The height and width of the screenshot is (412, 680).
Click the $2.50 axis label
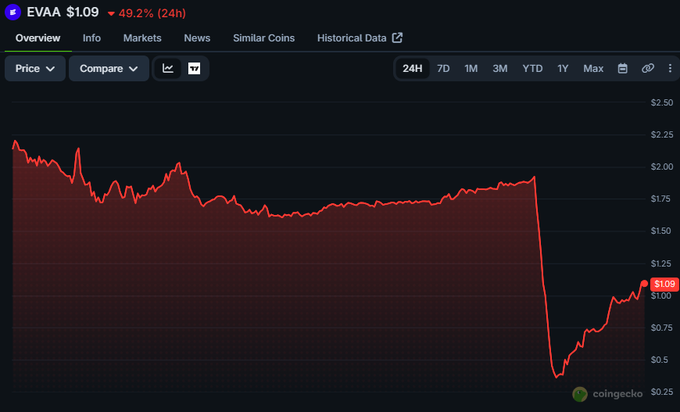pos(662,103)
